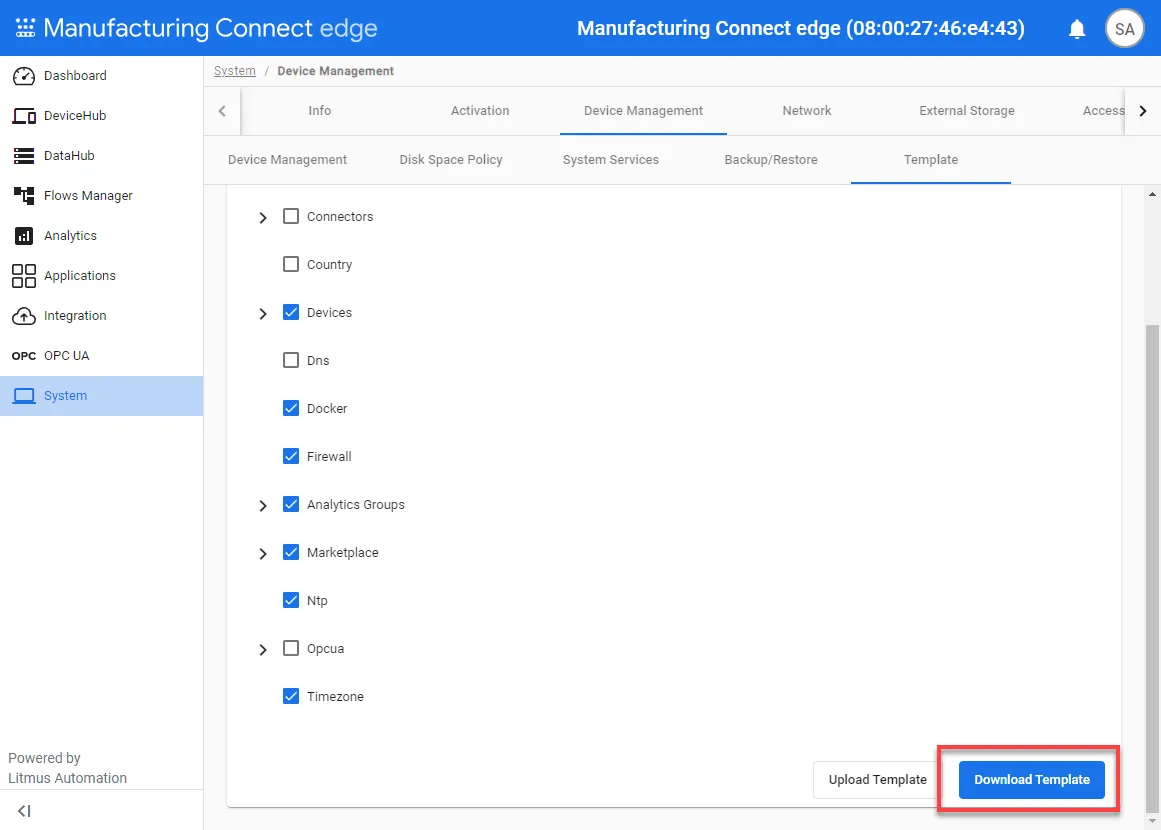Image resolution: width=1161 pixels, height=830 pixels.
Task: Expand the Opcua tree node
Action: coord(263,649)
